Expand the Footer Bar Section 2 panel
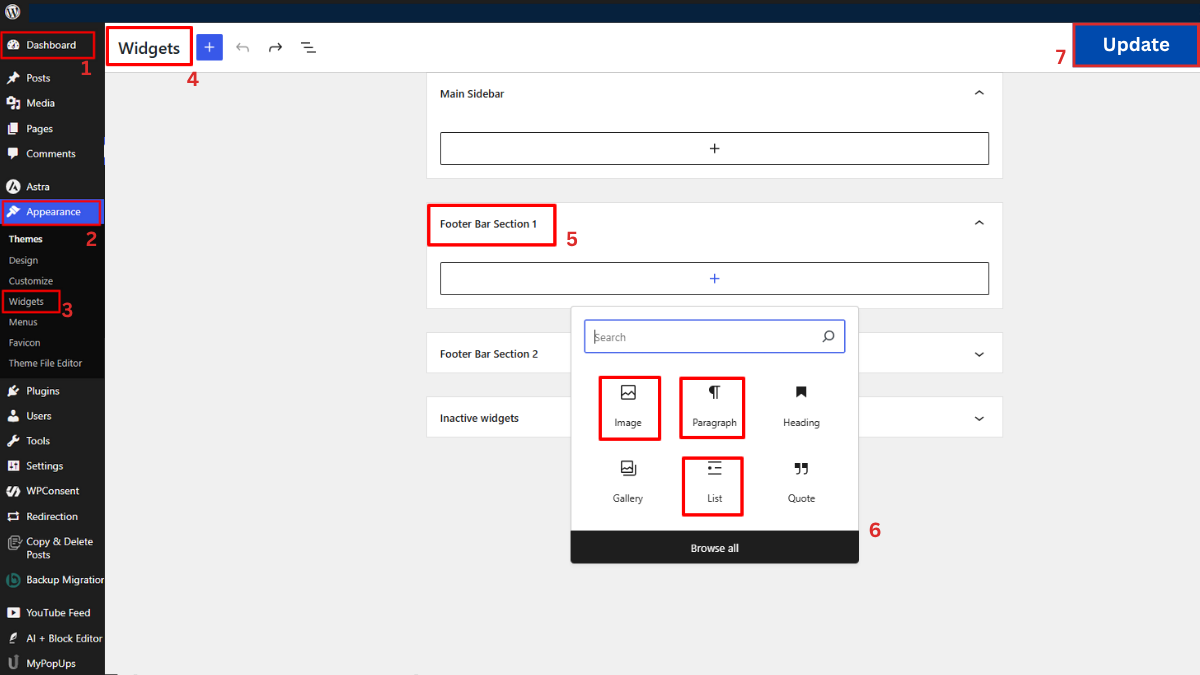 click(979, 352)
